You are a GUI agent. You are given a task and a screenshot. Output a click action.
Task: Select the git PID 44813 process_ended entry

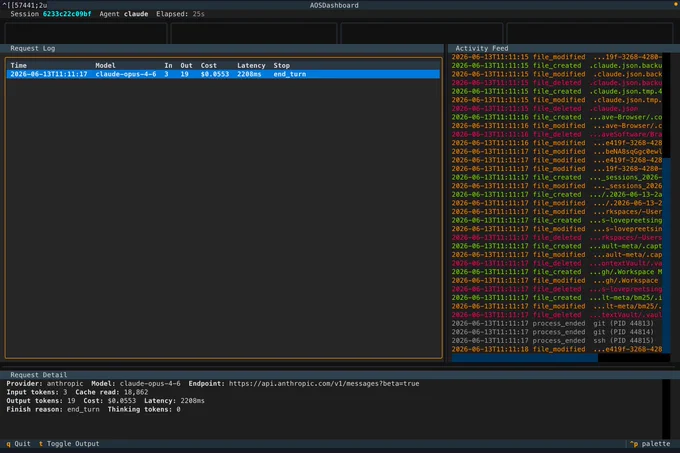[552, 323]
